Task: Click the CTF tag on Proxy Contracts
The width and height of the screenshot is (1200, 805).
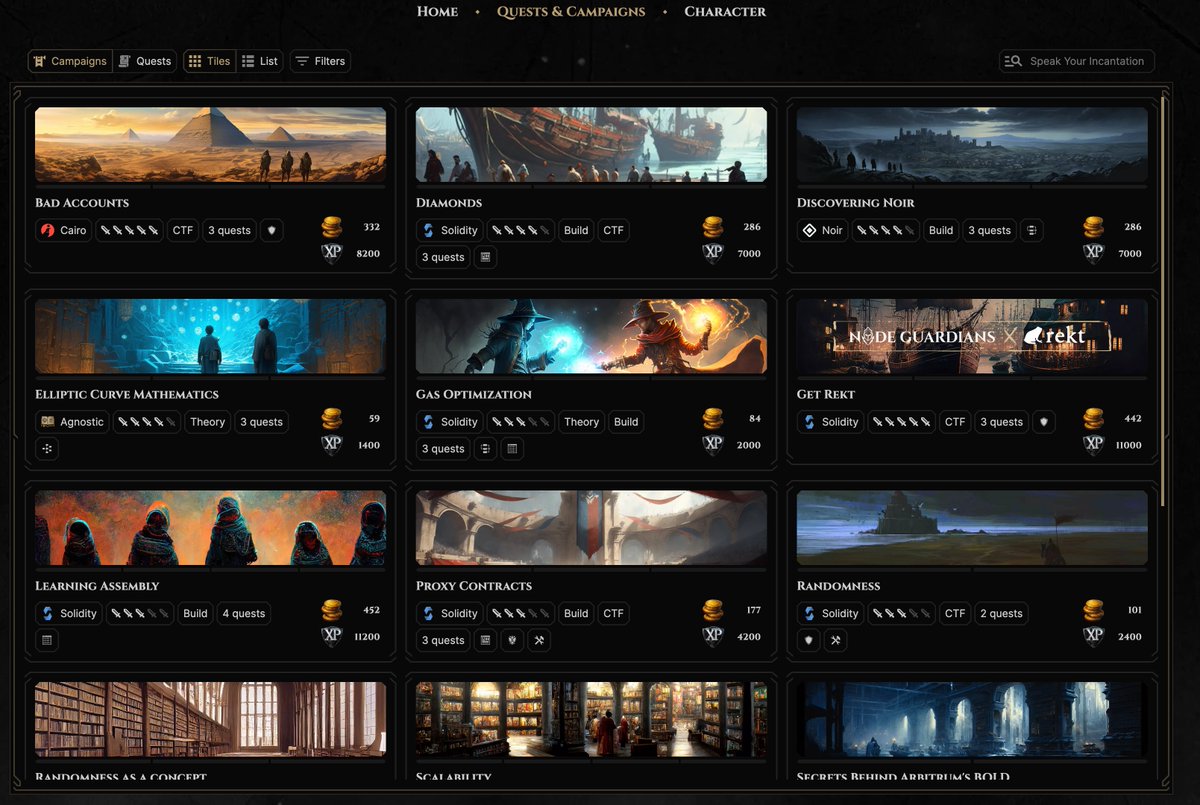Action: point(614,613)
